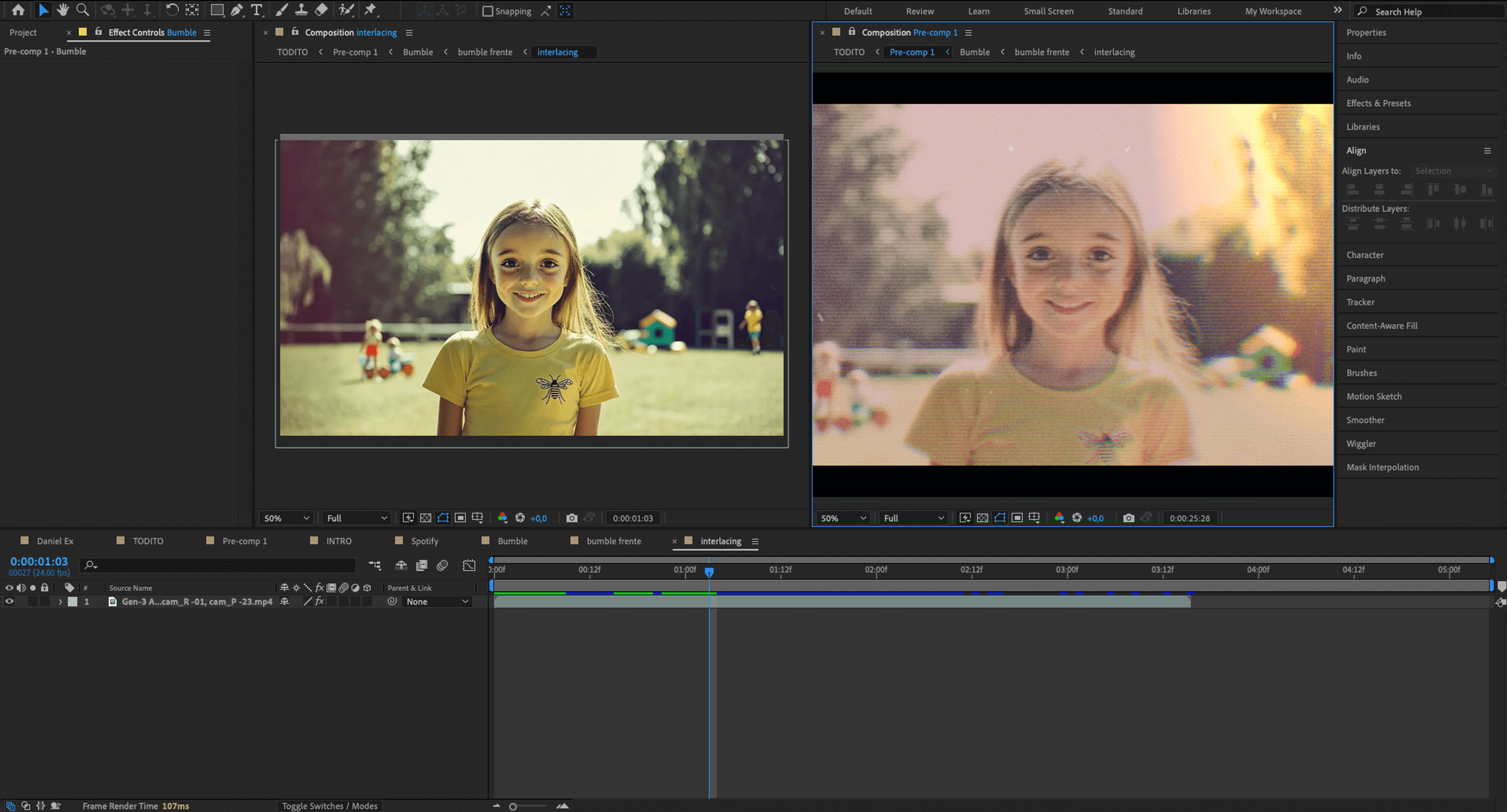Select the Rectangle shape tool

217,10
